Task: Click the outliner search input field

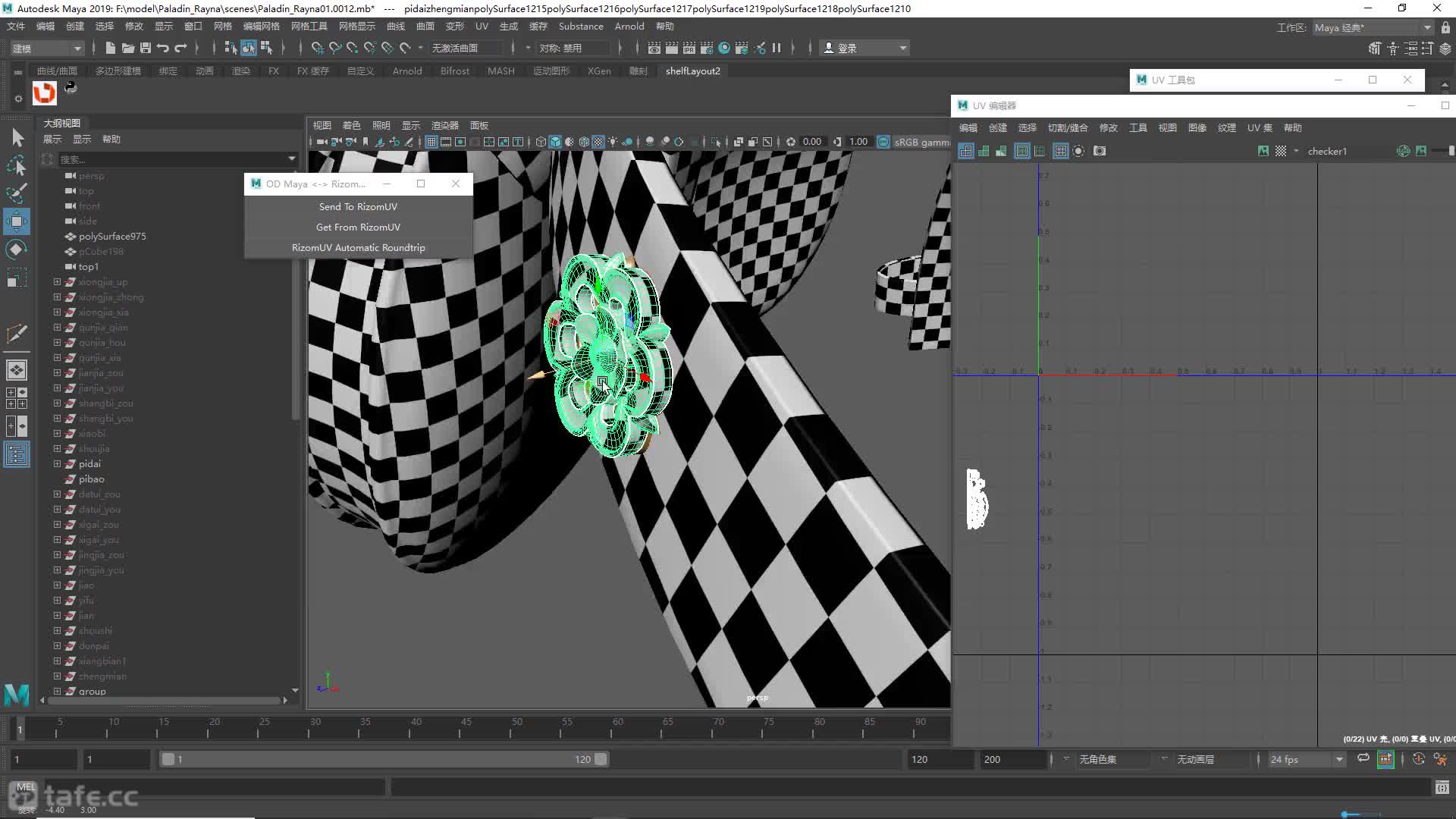Action: (171, 158)
